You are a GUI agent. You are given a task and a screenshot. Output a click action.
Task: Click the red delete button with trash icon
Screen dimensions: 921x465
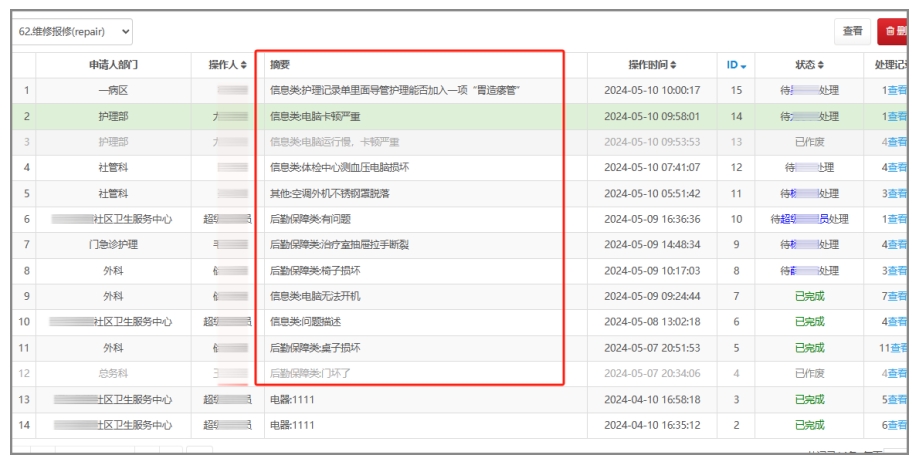pos(895,32)
